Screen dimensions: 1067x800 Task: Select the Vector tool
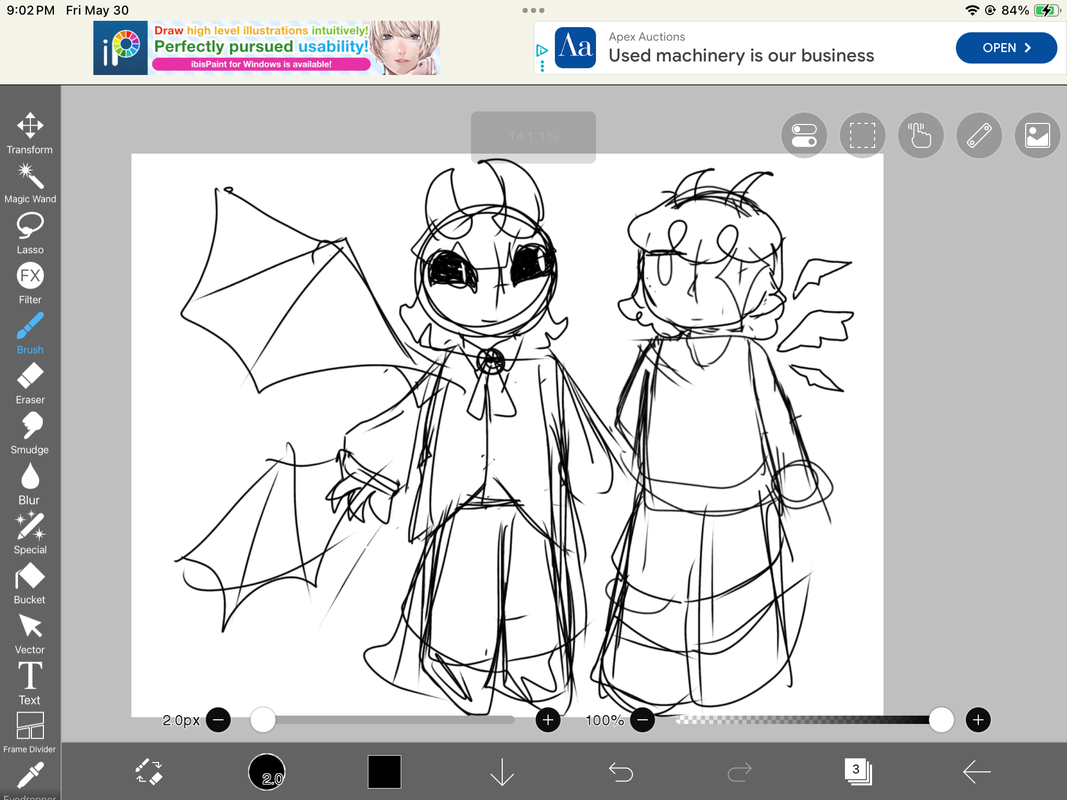[30, 633]
